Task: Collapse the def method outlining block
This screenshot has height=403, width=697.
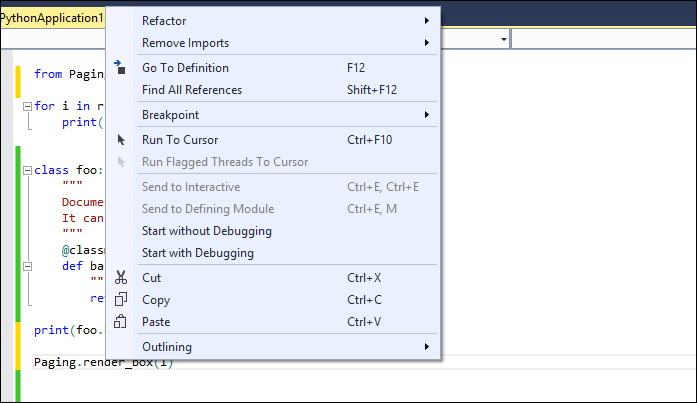Action: coord(26,266)
